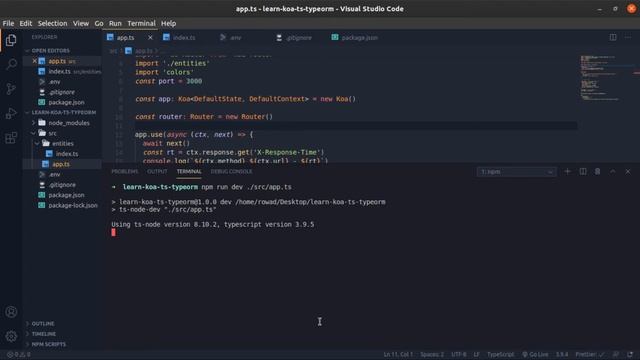Open the Edit menu
640x360 pixels.
[x=25, y=23]
